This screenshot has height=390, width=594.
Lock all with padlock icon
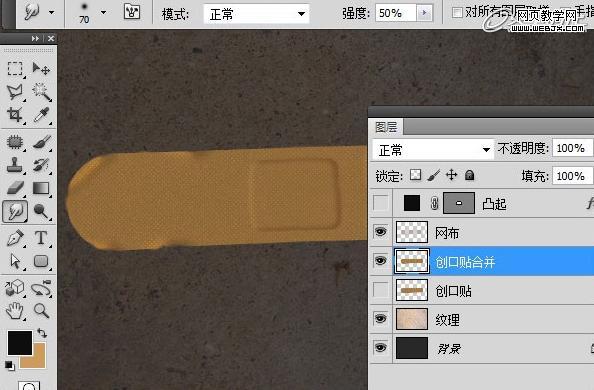469,175
